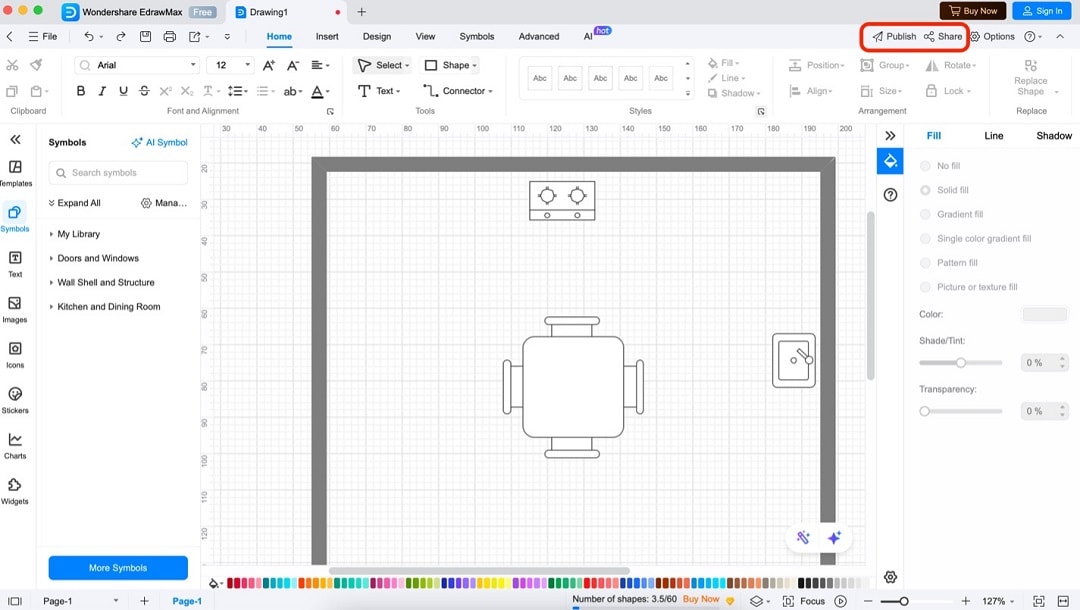Click the Expand All control in Symbols panel

pos(74,203)
